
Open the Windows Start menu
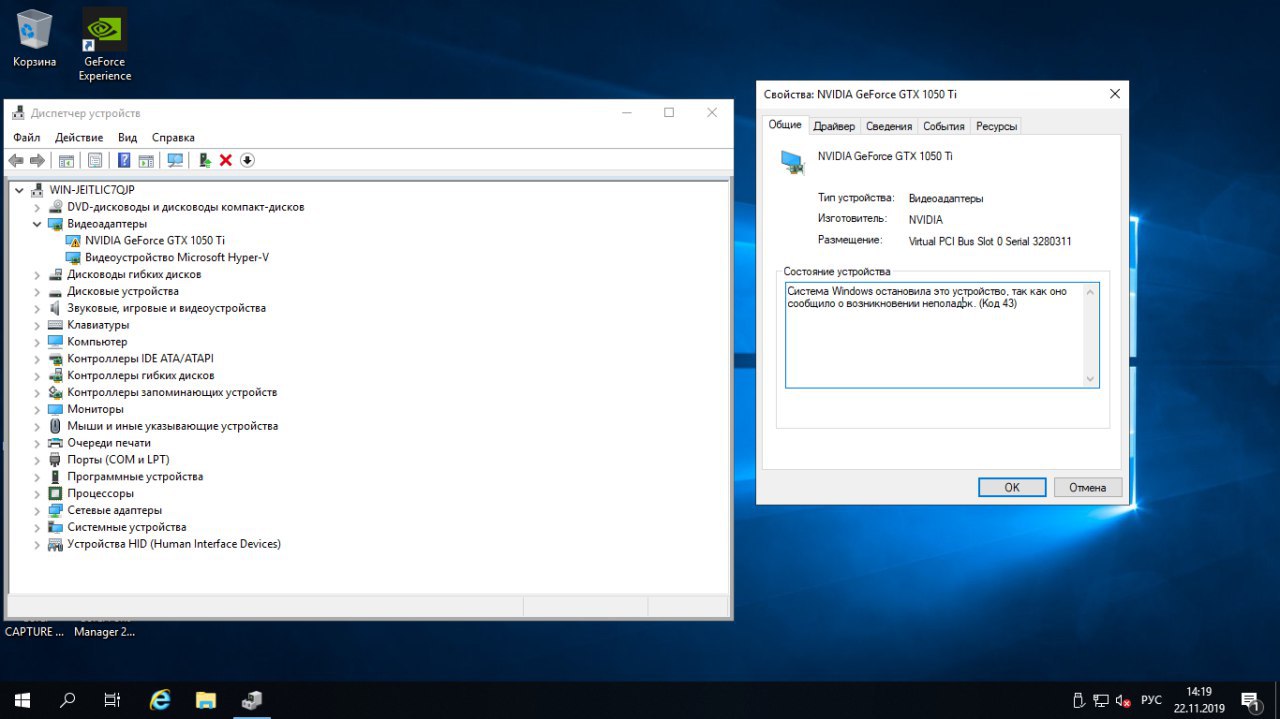pyautogui.click(x=22, y=700)
